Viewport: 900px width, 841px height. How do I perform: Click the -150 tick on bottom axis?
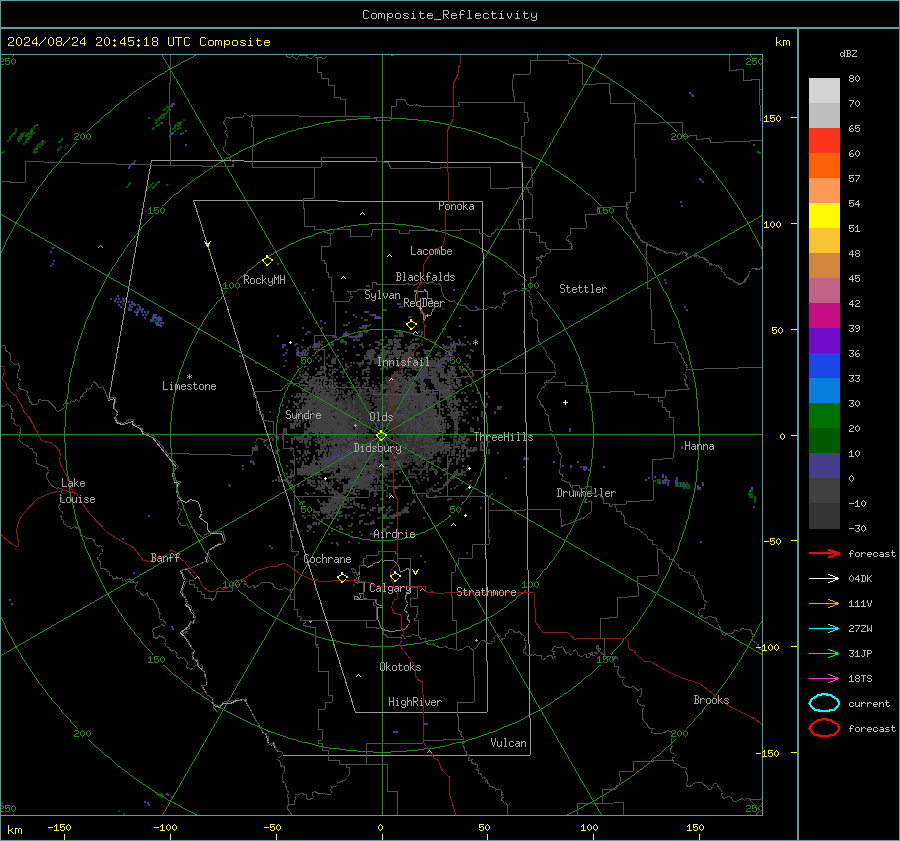pos(59,827)
